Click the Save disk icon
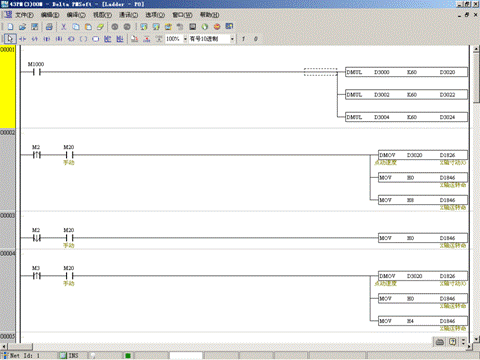Viewport: 480px width, 360px height. tap(34, 27)
